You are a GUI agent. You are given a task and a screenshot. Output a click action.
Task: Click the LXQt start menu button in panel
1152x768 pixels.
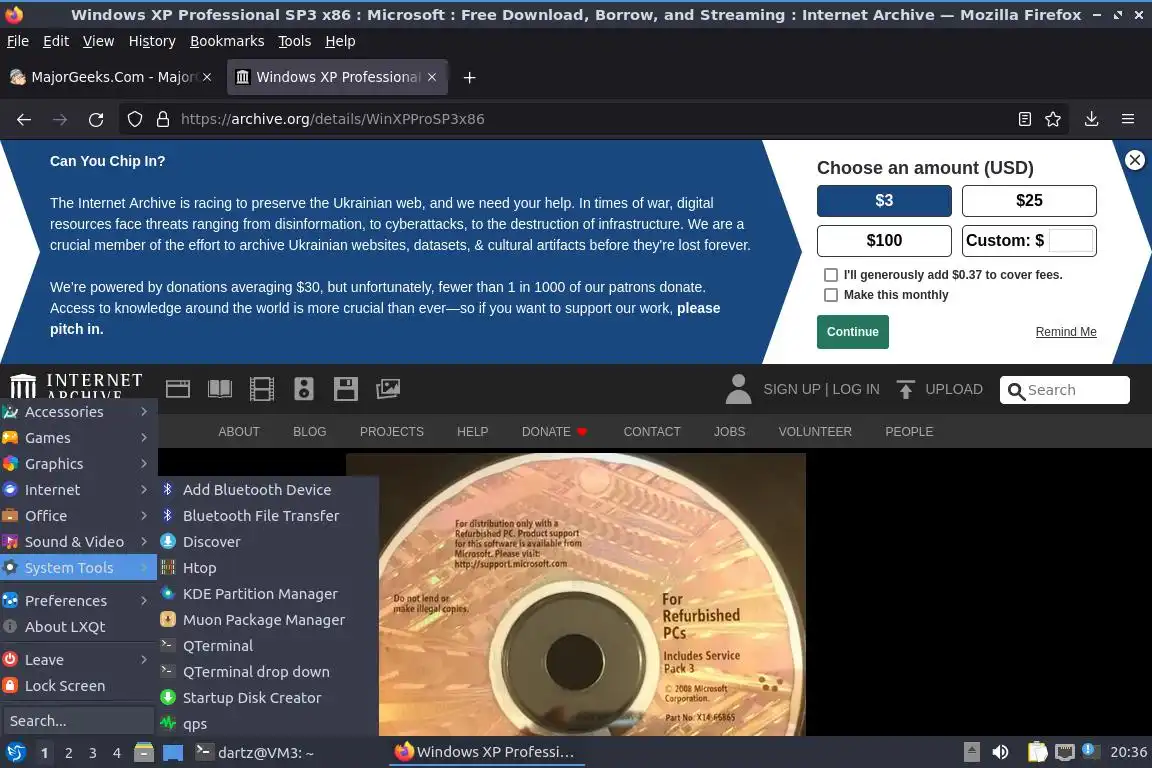click(x=15, y=753)
